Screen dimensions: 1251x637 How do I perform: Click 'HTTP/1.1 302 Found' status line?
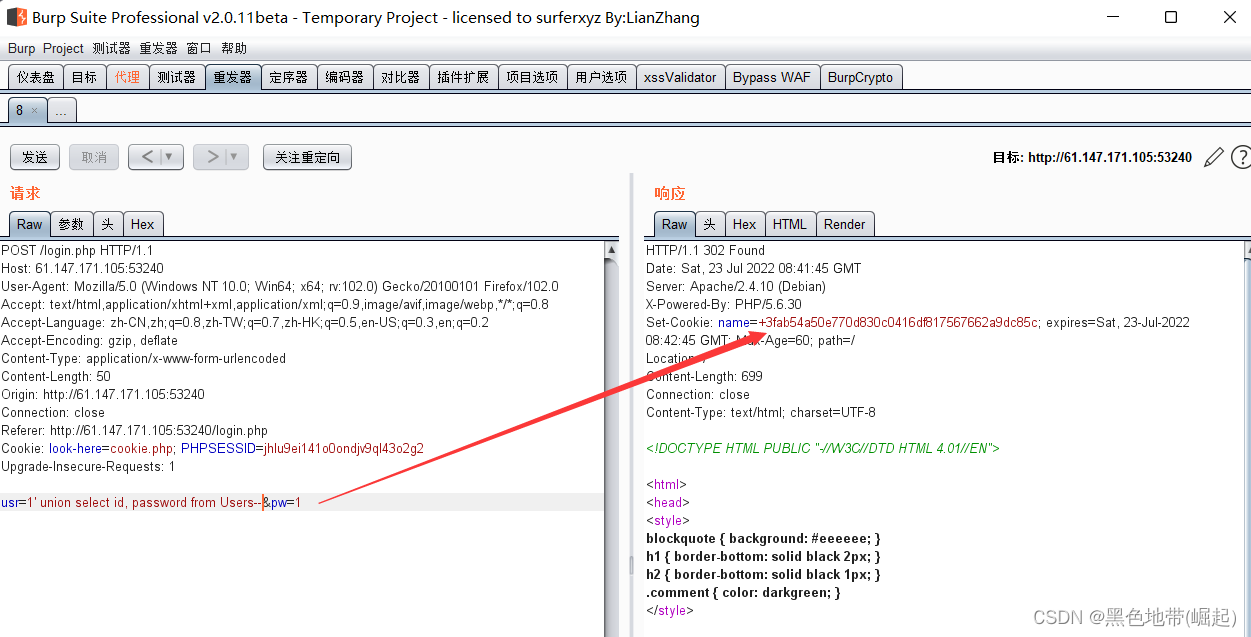(x=705, y=250)
